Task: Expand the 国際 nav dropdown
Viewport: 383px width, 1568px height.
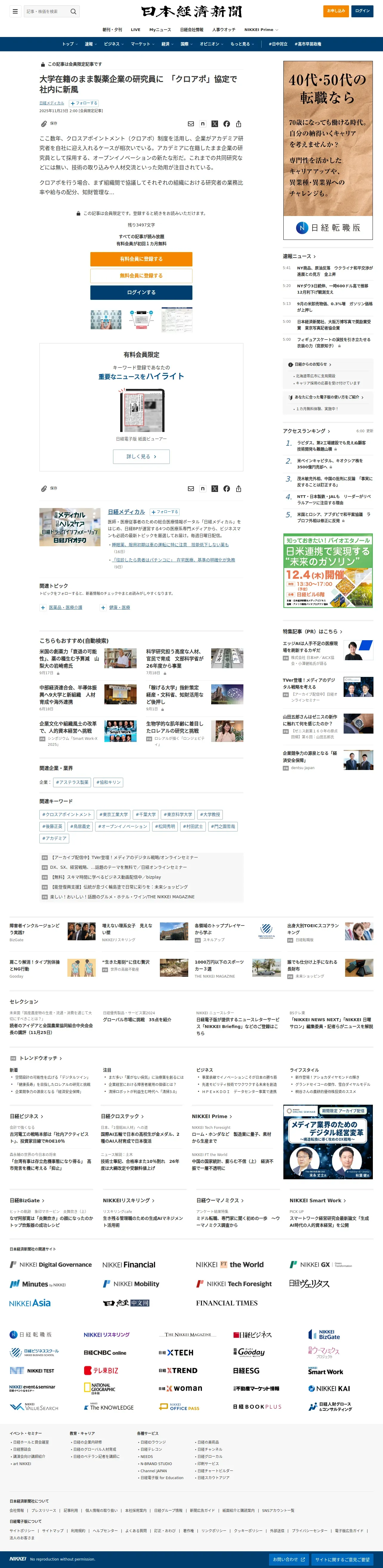Action: 186,44
